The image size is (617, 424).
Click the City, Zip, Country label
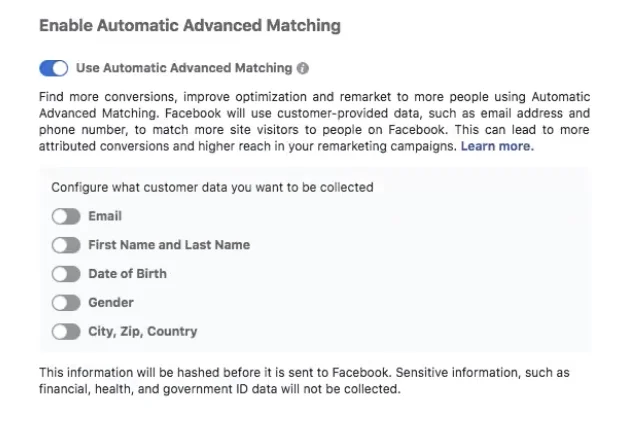(x=143, y=332)
